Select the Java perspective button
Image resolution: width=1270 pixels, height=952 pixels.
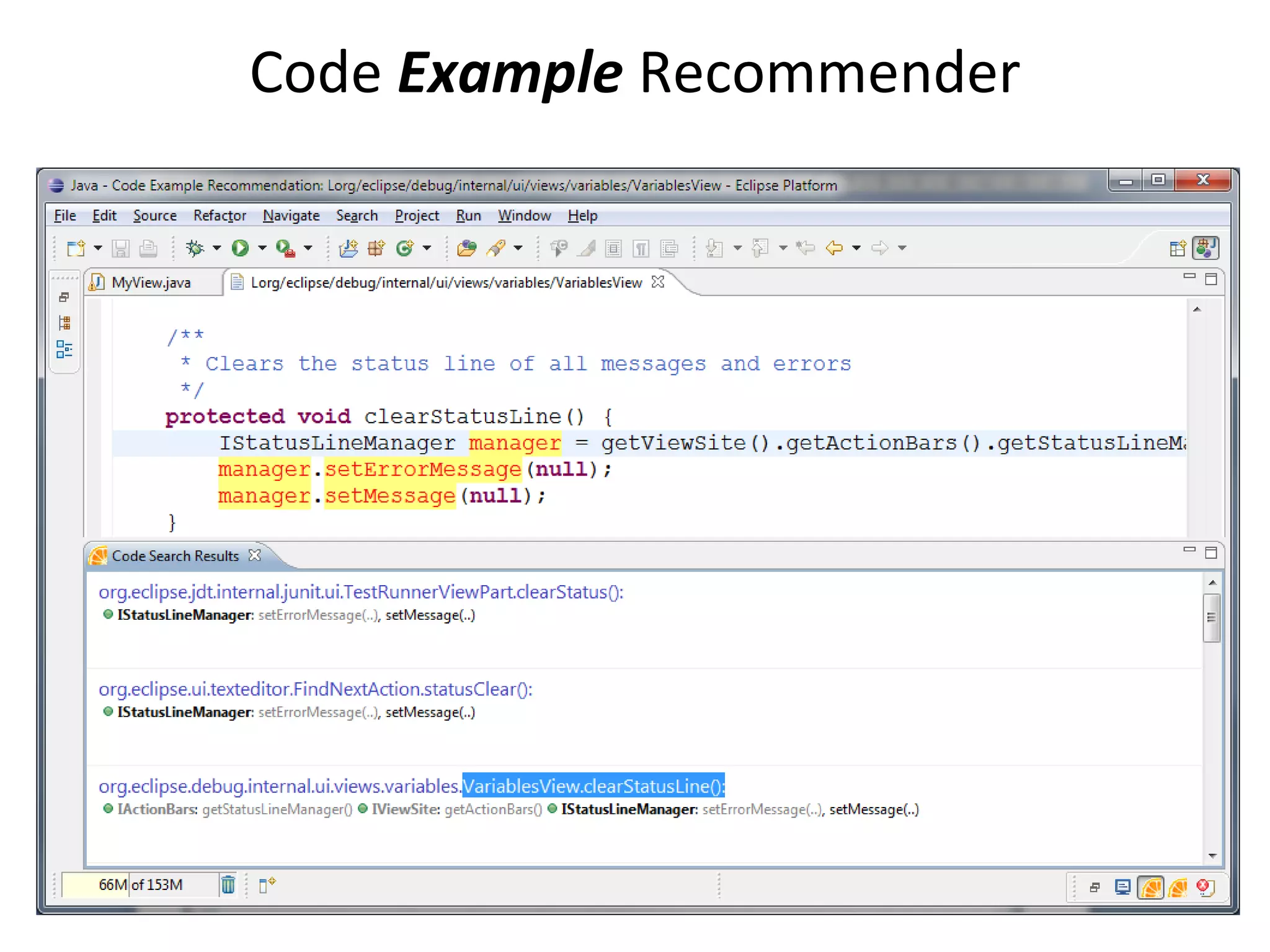coord(1206,249)
